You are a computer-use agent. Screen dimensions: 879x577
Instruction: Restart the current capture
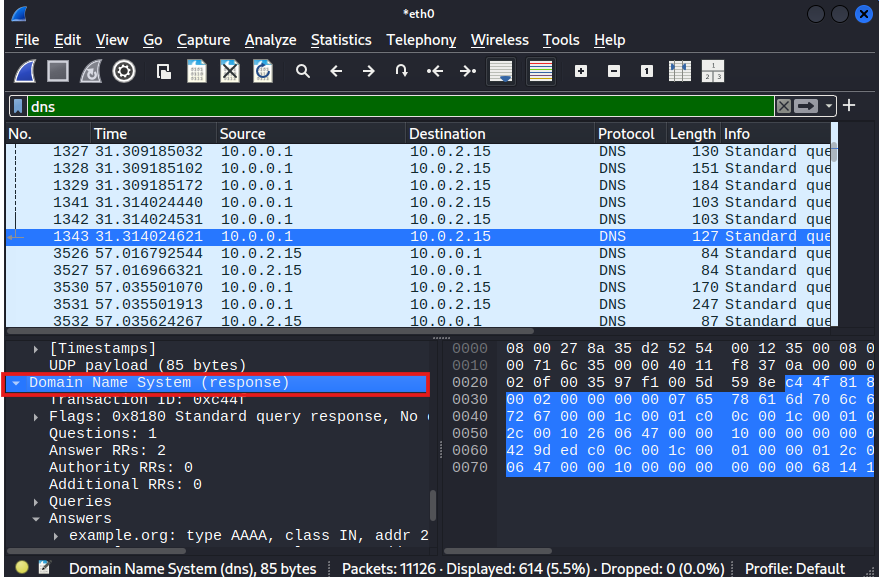tap(91, 71)
